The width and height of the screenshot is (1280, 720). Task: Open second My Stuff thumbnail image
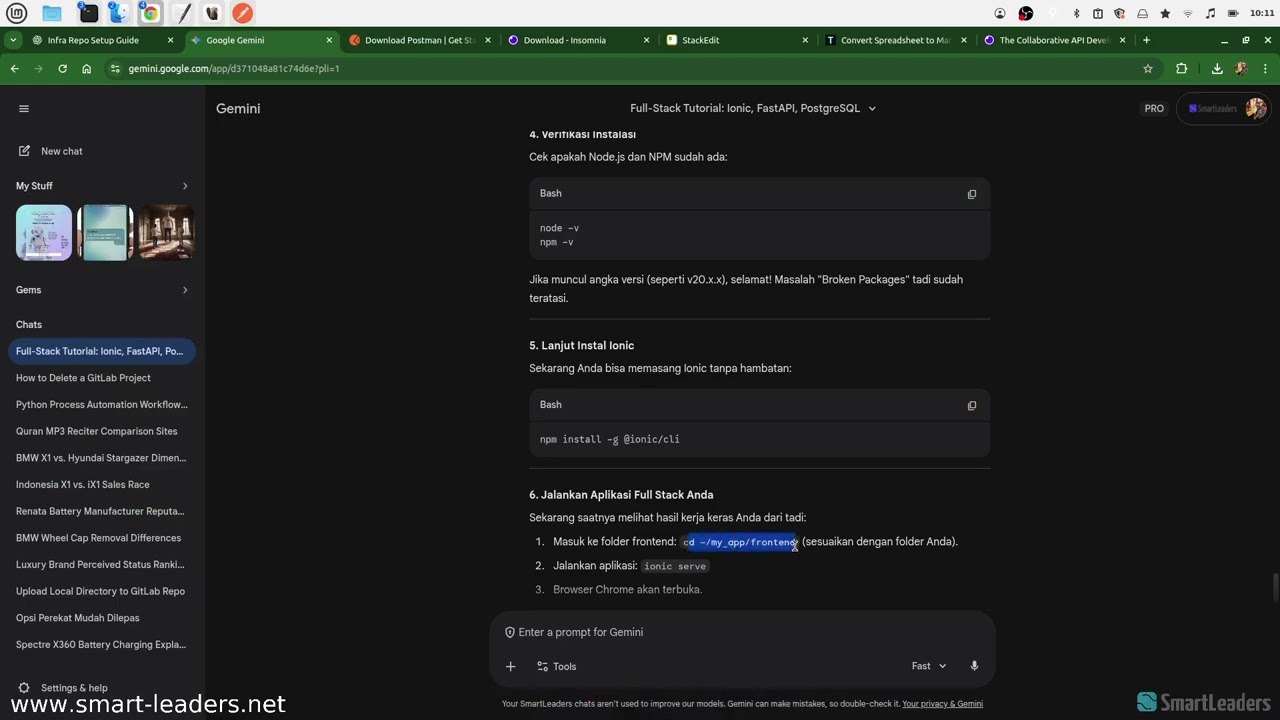pyautogui.click(x=105, y=232)
